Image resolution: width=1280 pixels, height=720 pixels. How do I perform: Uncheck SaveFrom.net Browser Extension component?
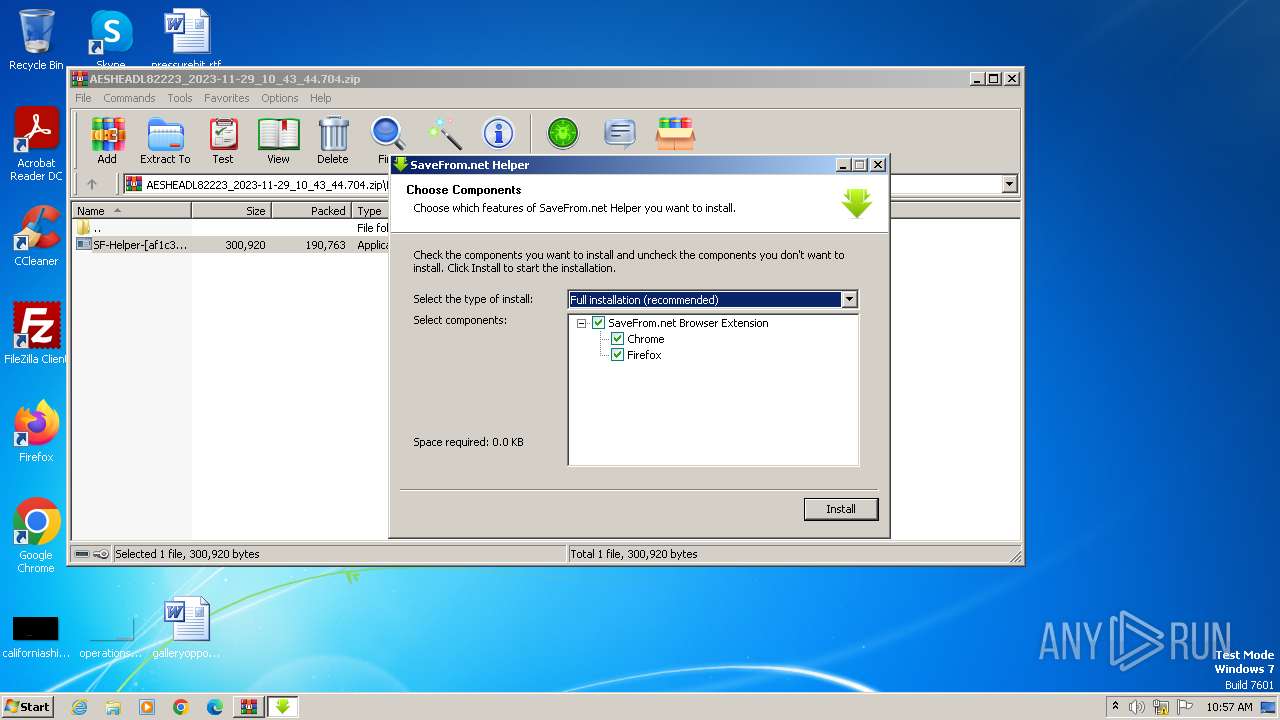tap(598, 323)
